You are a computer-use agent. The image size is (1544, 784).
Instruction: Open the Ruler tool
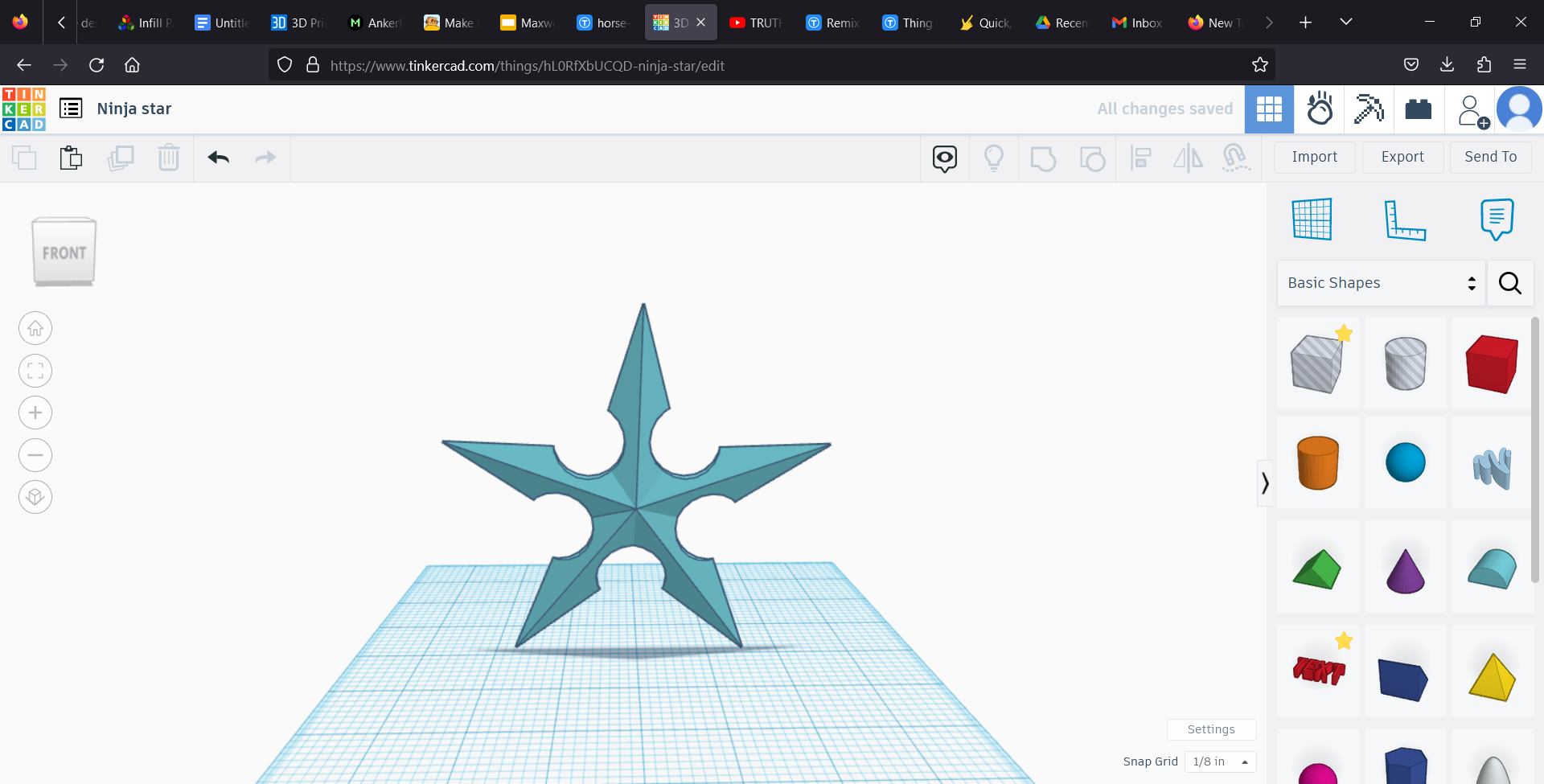pos(1406,219)
